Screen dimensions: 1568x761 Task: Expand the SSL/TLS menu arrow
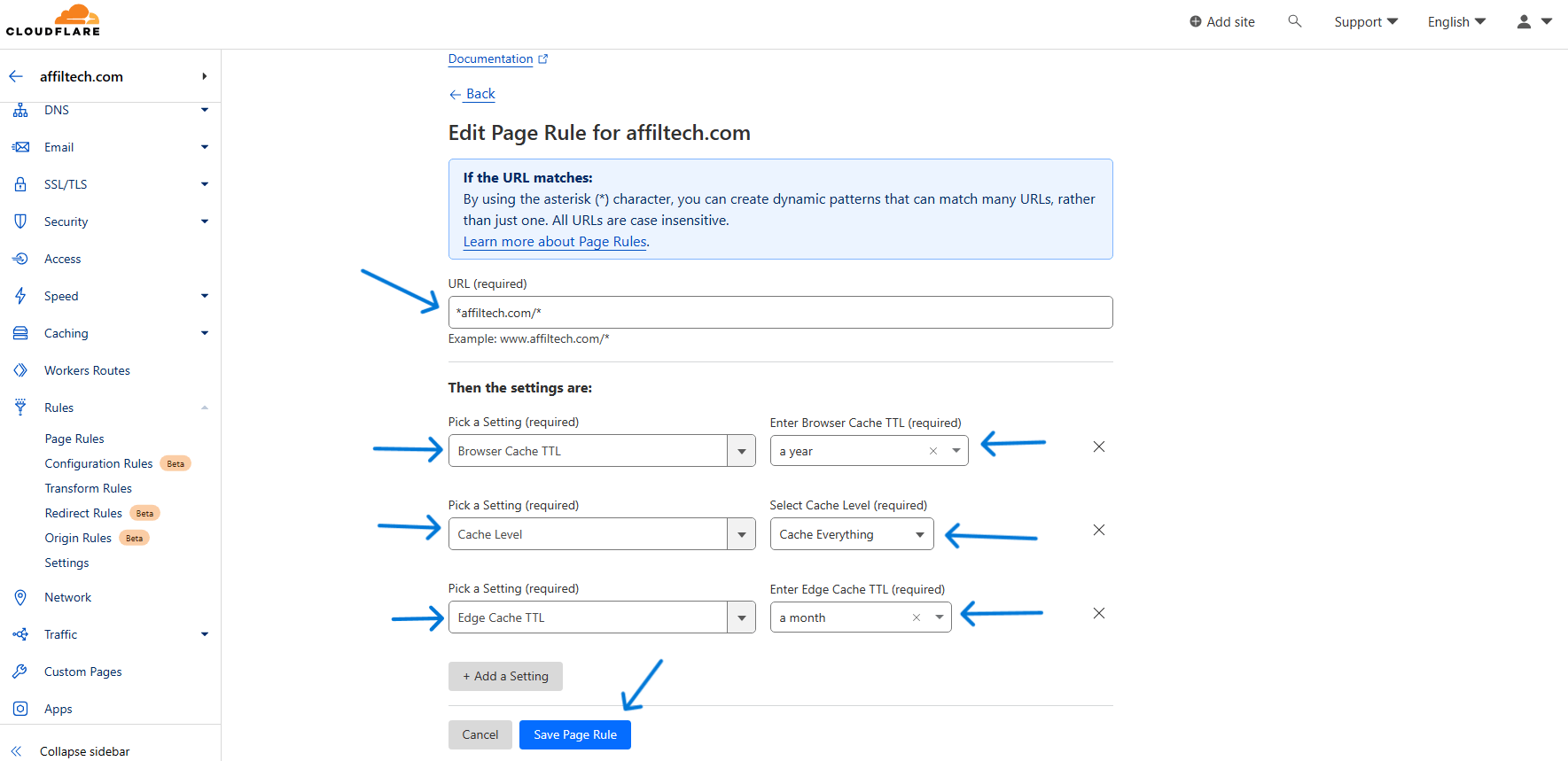click(205, 184)
